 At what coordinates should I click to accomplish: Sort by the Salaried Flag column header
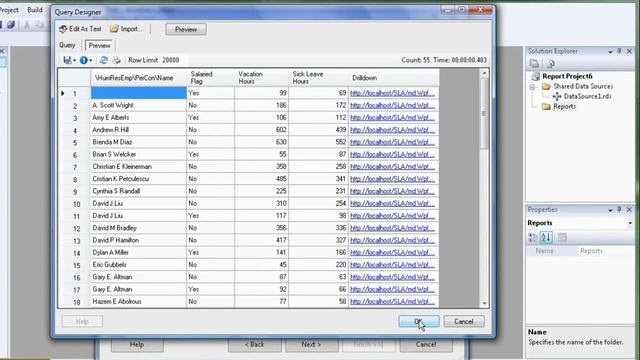pos(210,78)
